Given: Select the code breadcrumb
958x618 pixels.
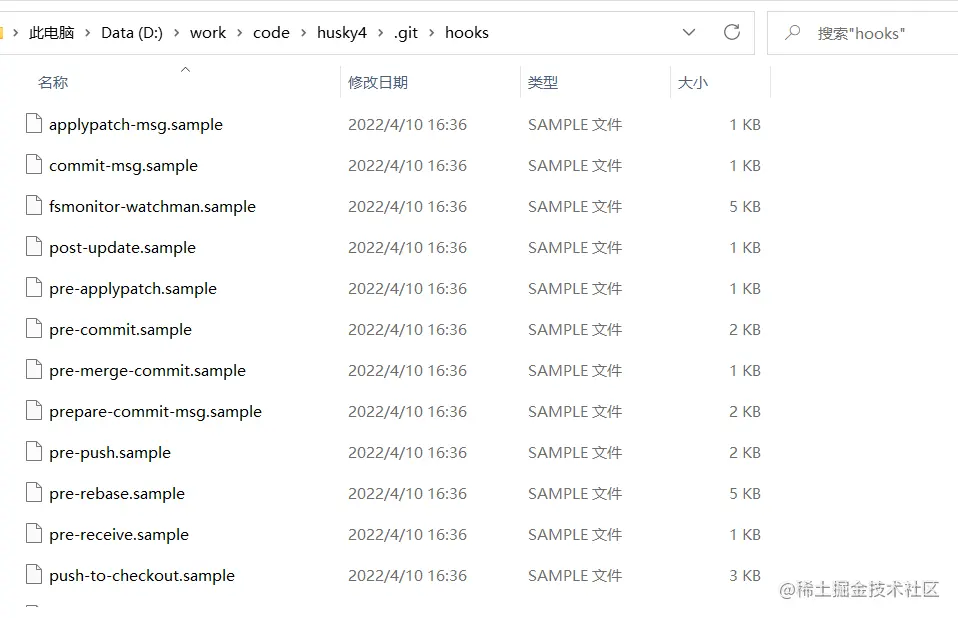Looking at the screenshot, I should point(271,33).
